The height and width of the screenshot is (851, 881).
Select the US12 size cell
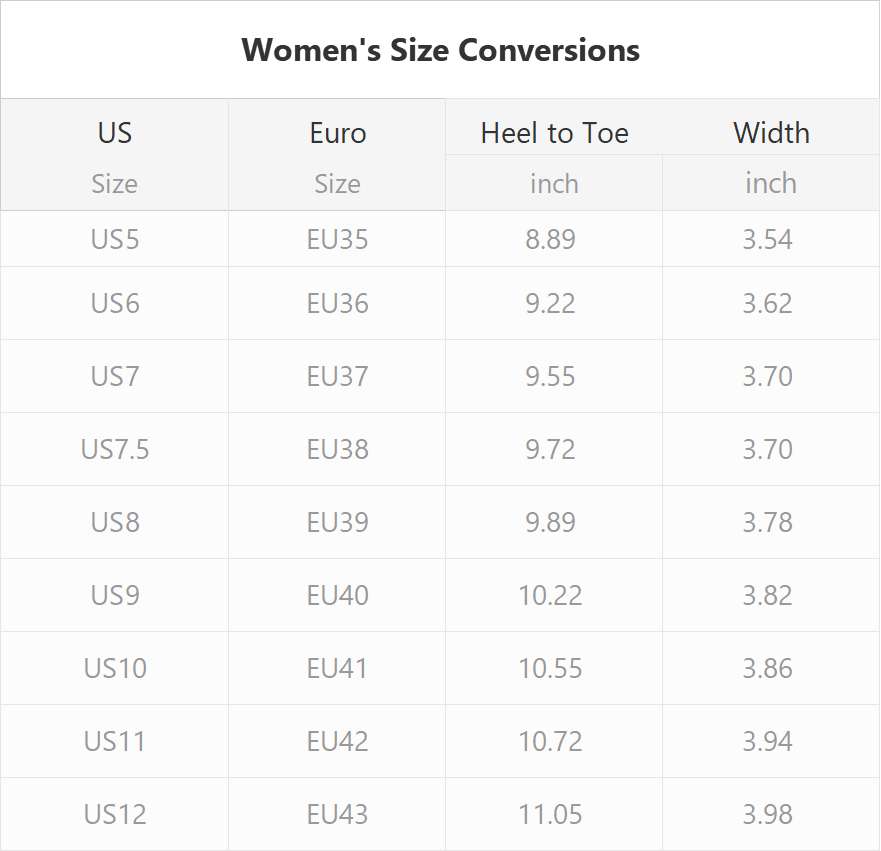click(115, 814)
